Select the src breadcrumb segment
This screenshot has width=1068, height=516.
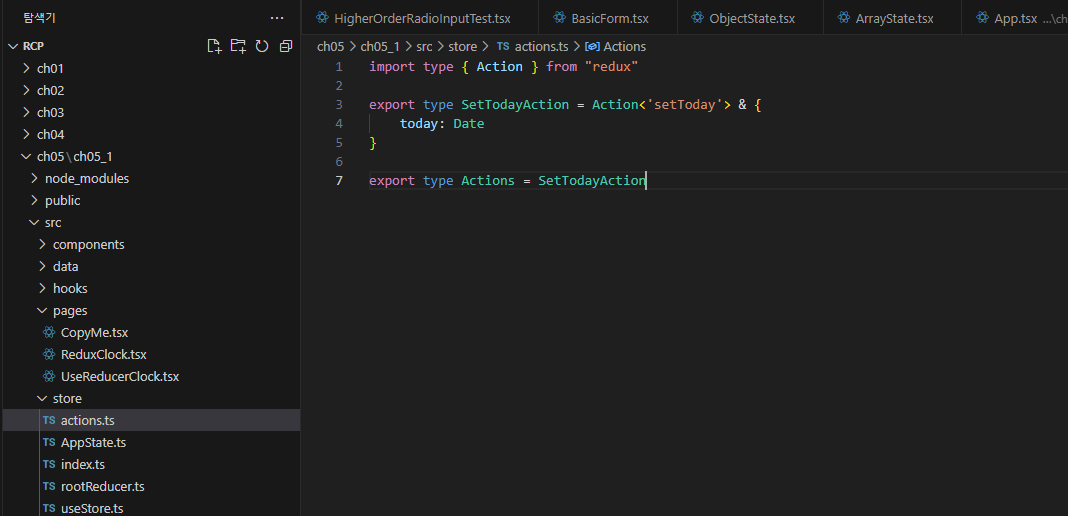[424, 46]
